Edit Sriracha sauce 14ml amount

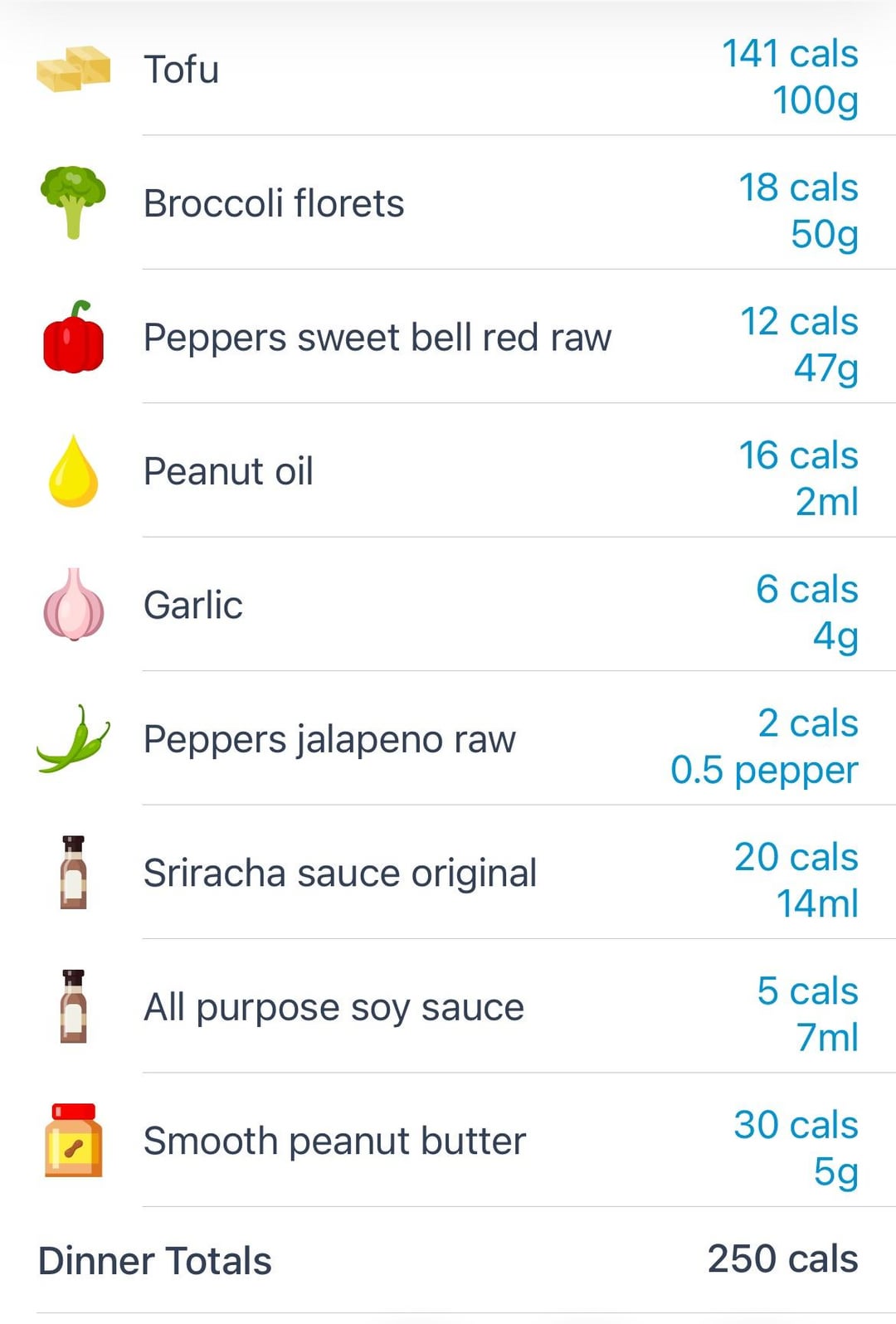coord(817,903)
